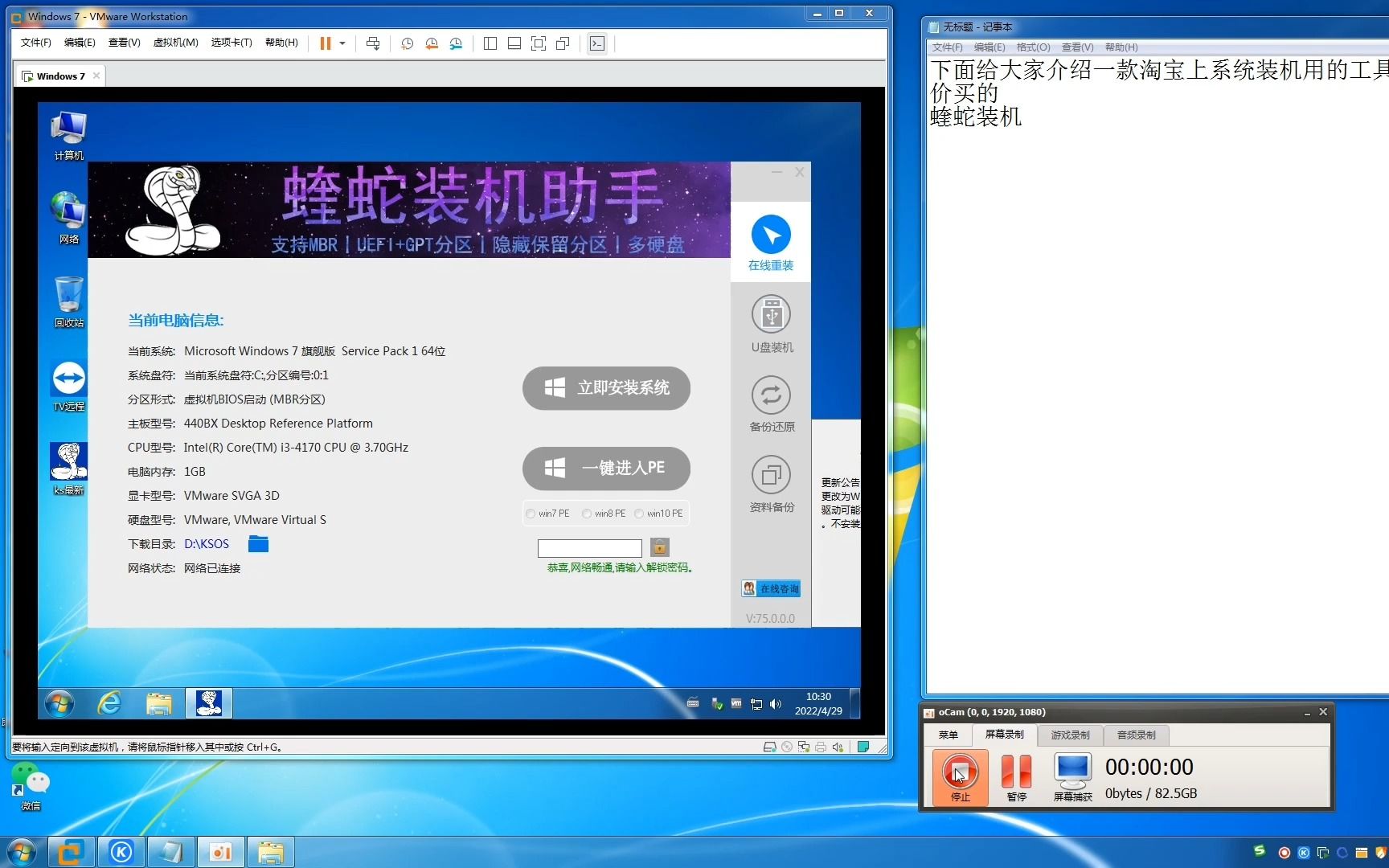Screen dimensions: 1389x868
Task: Revert to snapshot via the orange arrow clock icon
Action: point(432,43)
